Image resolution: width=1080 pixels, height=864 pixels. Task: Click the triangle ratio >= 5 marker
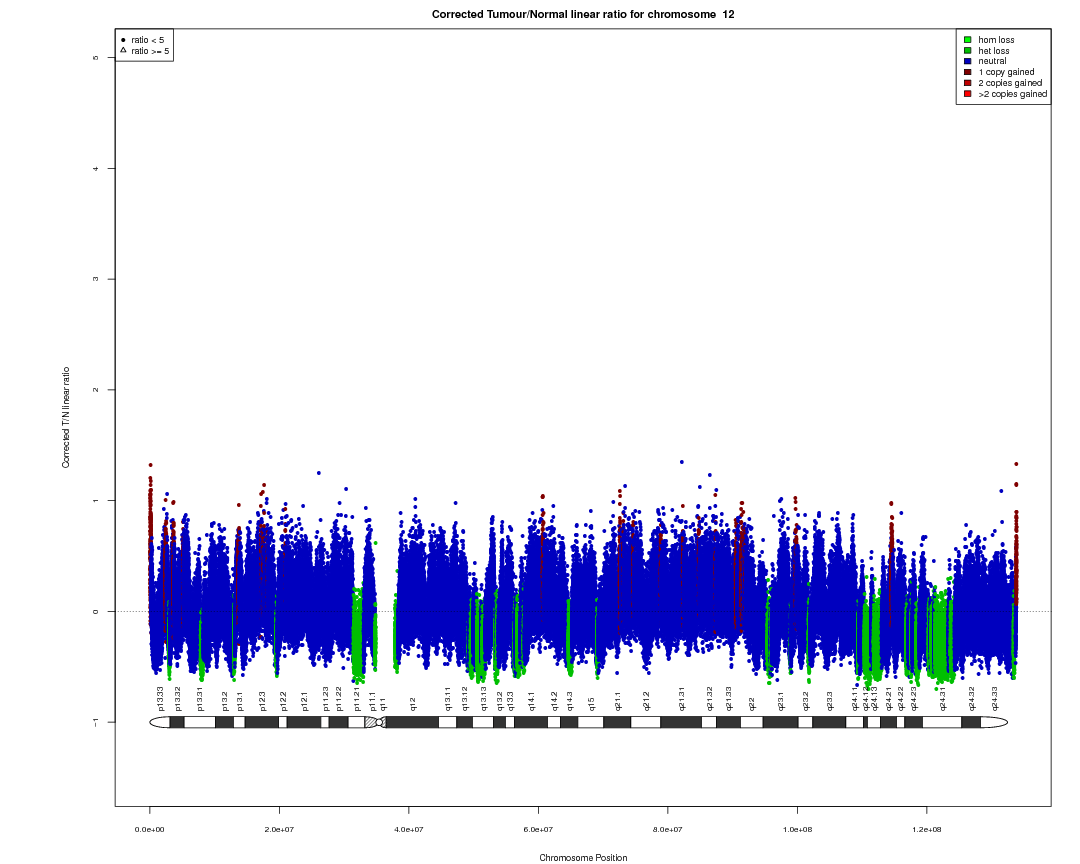point(123,50)
